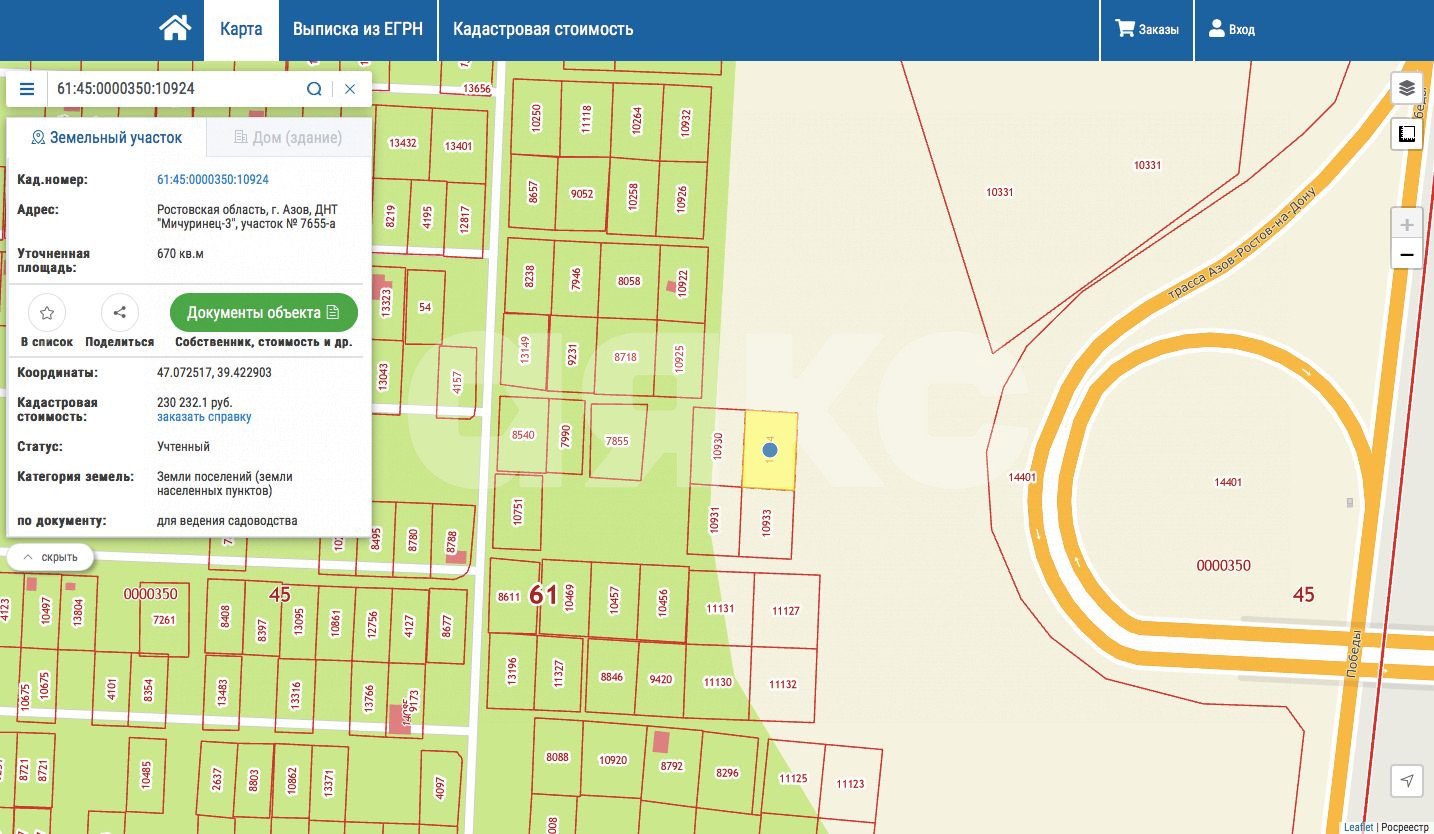
Task: Click the cadastral number search field
Action: click(175, 89)
